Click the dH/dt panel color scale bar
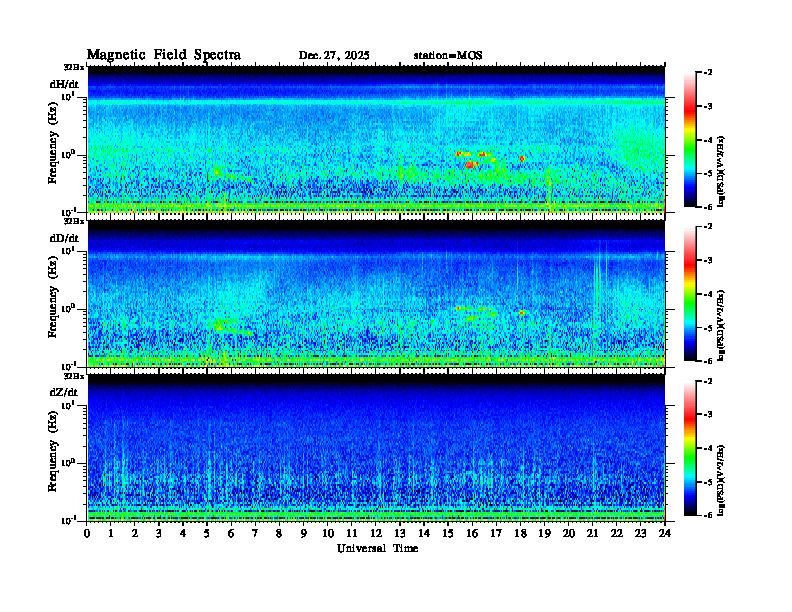This screenshot has height=612, width=792. coord(690,140)
